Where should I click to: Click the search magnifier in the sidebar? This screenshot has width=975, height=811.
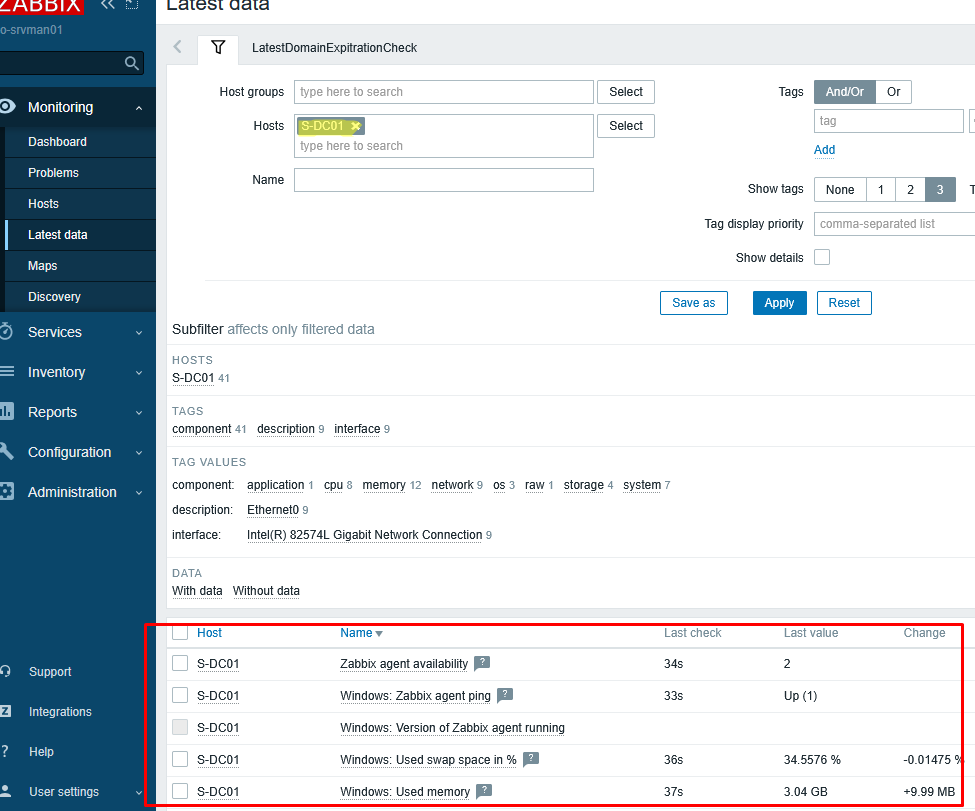pyautogui.click(x=131, y=62)
